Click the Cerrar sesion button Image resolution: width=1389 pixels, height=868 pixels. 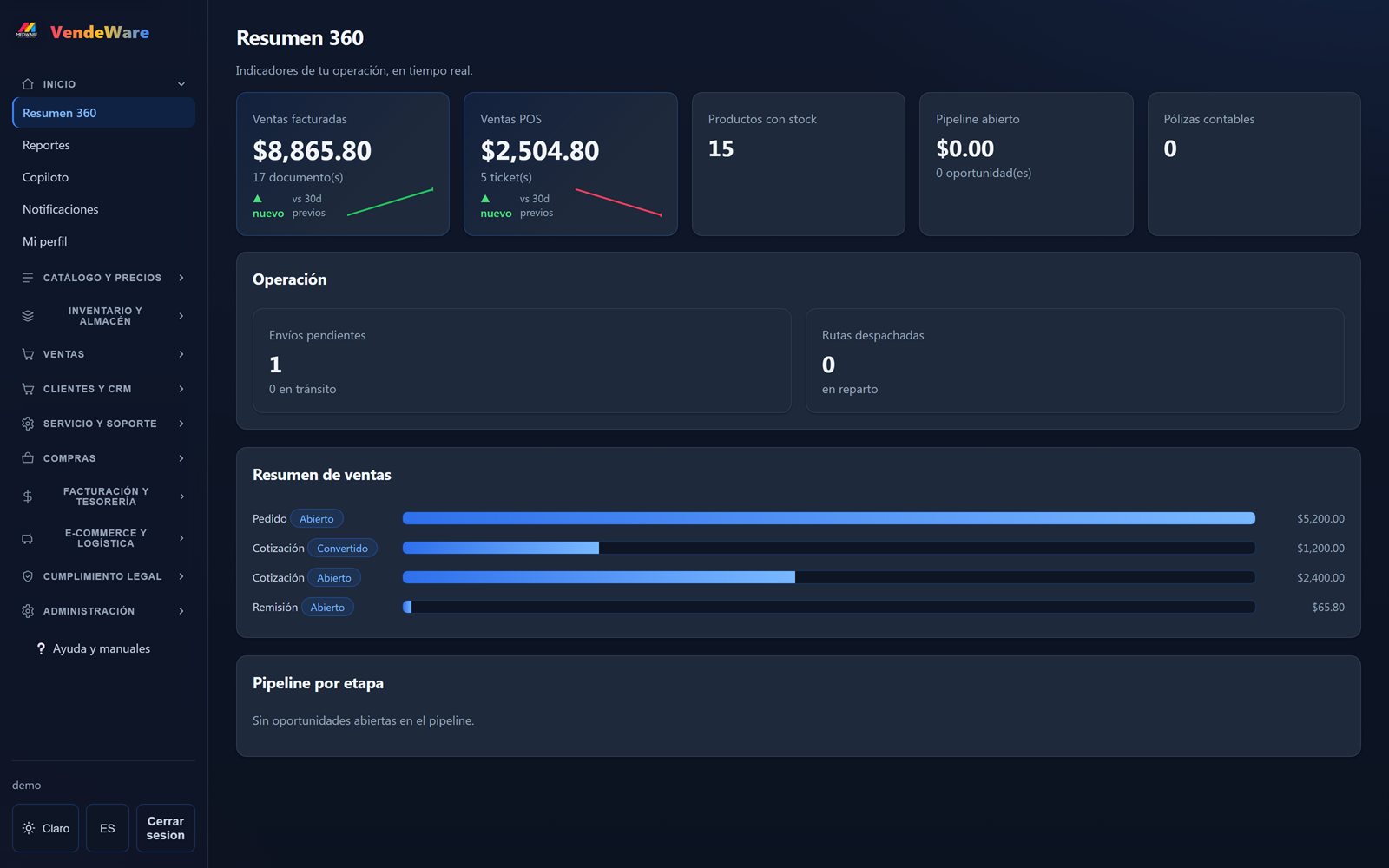(166, 828)
